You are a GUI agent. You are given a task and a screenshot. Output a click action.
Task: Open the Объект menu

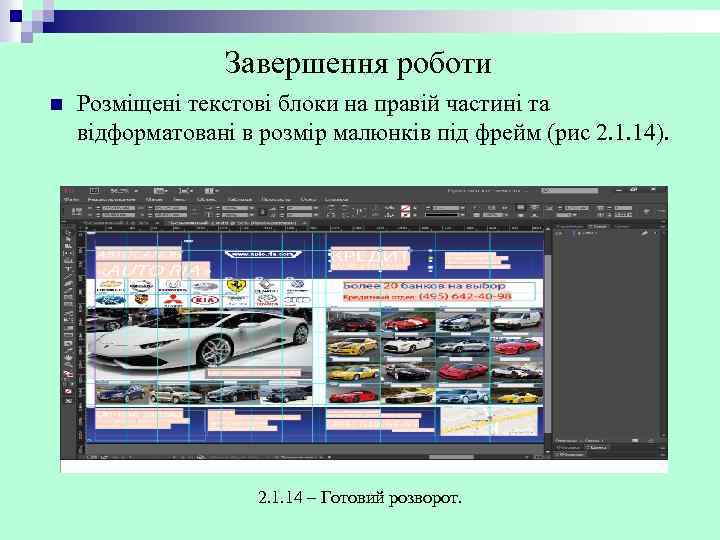coord(206,200)
